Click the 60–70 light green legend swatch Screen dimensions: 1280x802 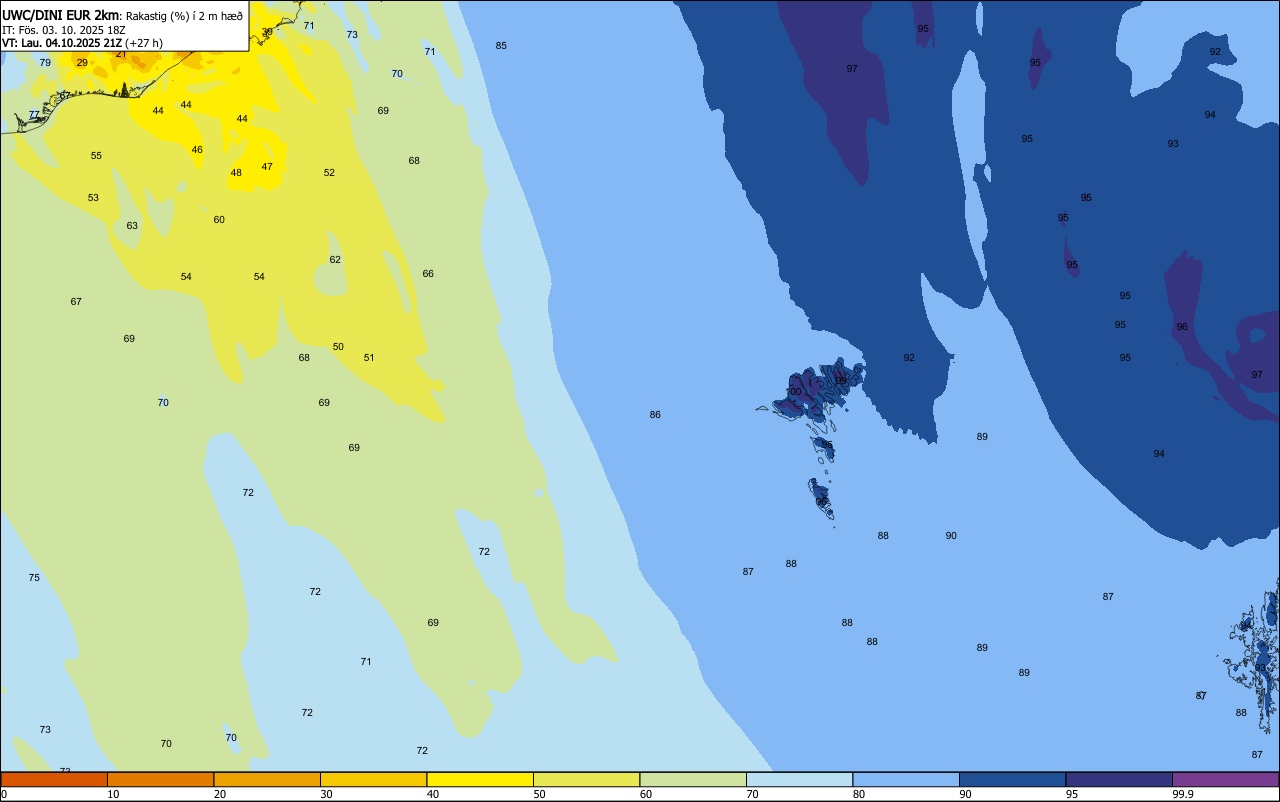point(693,779)
